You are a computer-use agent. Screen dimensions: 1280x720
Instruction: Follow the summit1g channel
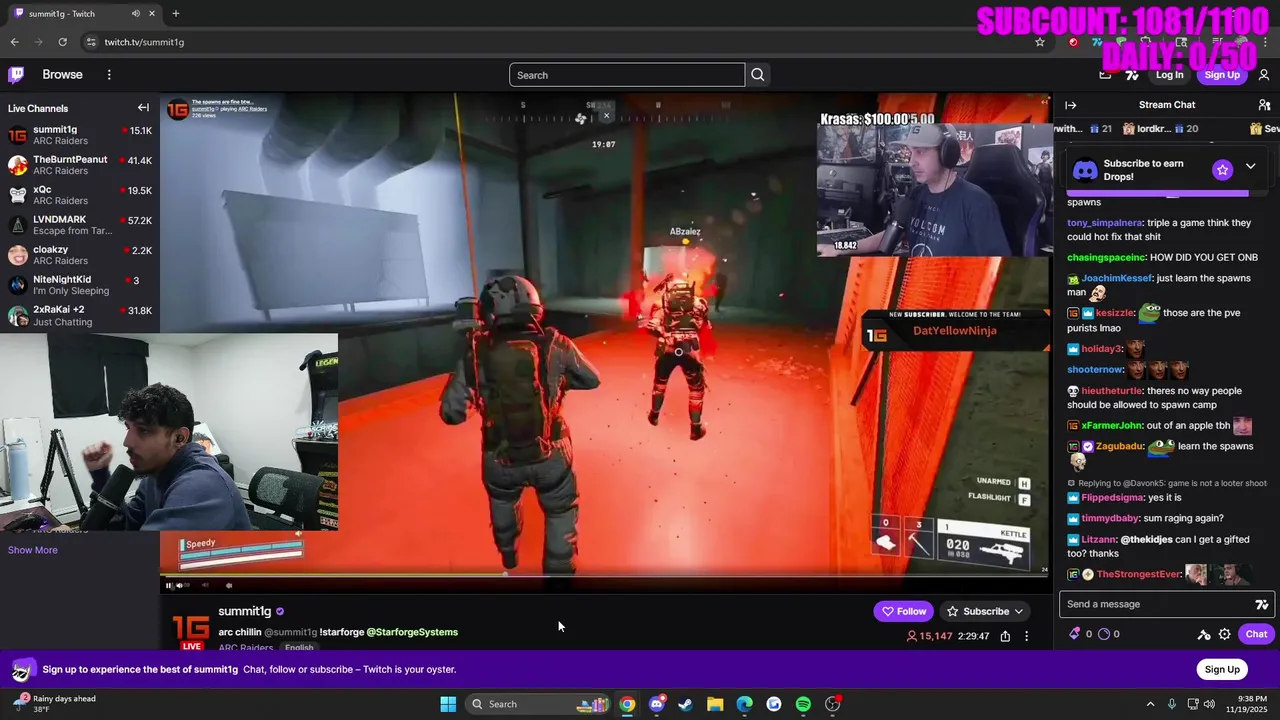903,611
